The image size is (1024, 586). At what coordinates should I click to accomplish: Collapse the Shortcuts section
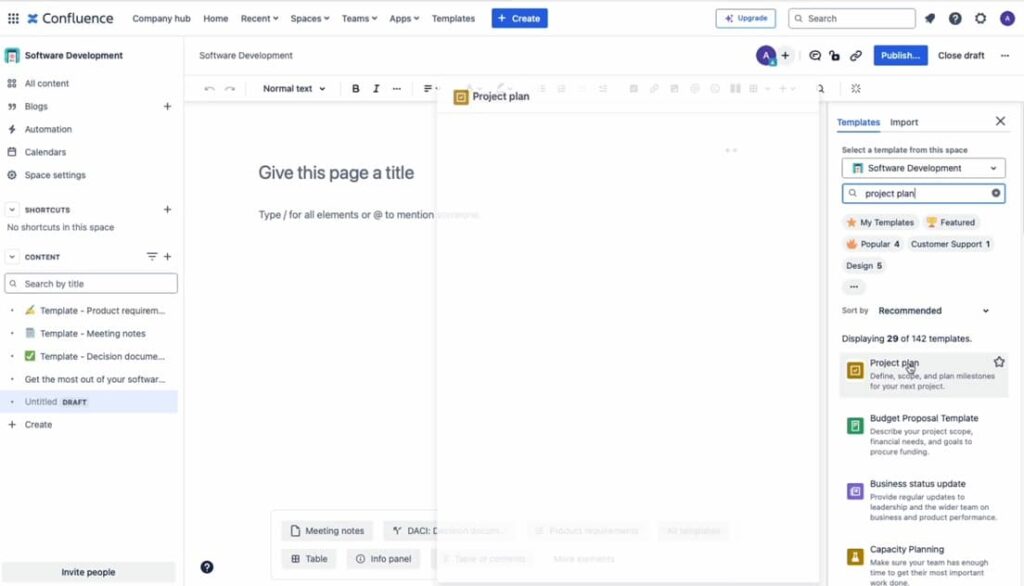click(12, 210)
